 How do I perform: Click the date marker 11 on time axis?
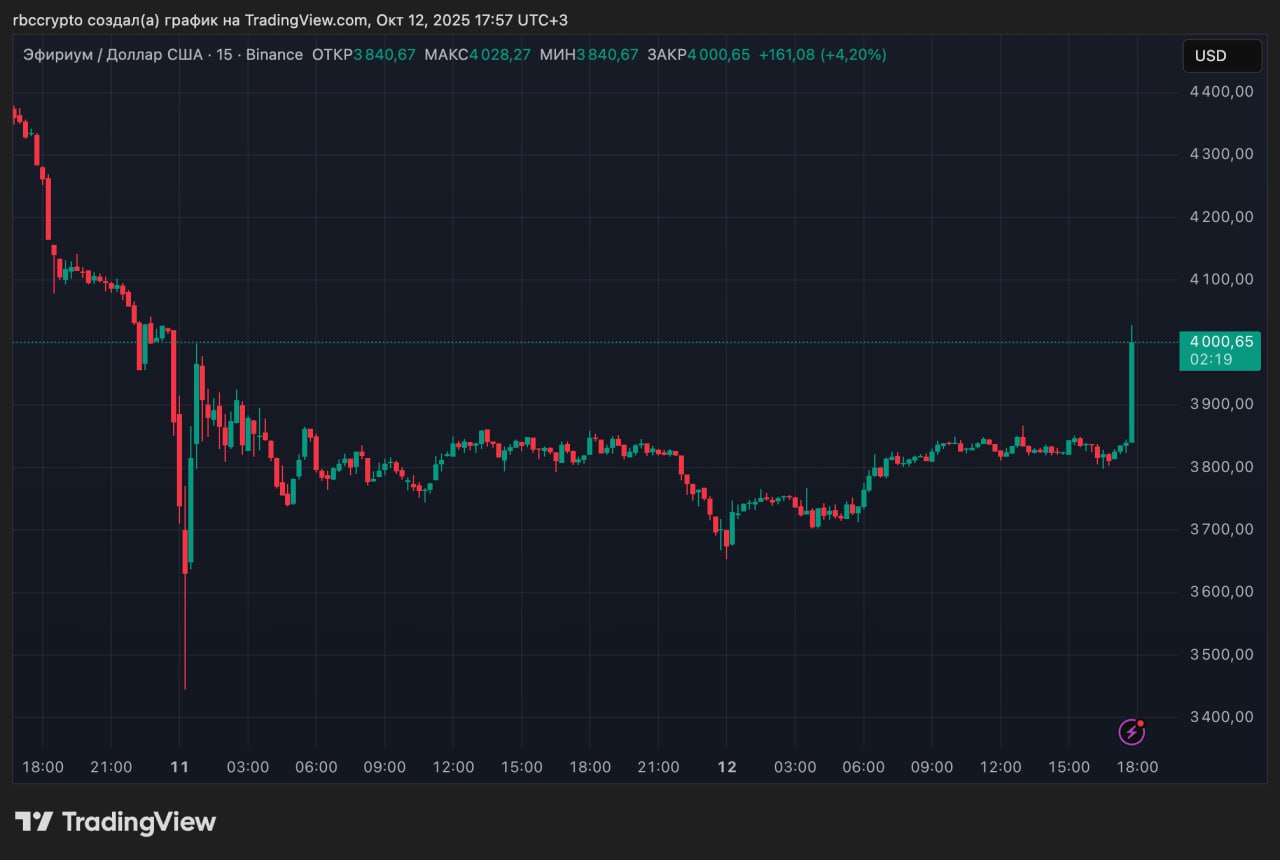pyautogui.click(x=180, y=767)
